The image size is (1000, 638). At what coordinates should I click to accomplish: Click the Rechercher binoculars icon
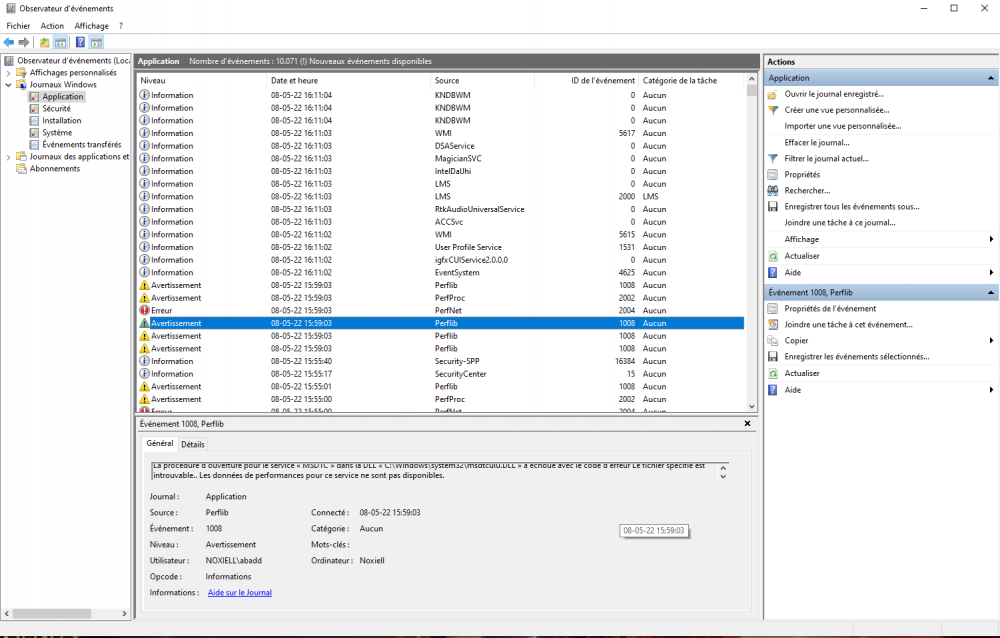click(x=772, y=190)
